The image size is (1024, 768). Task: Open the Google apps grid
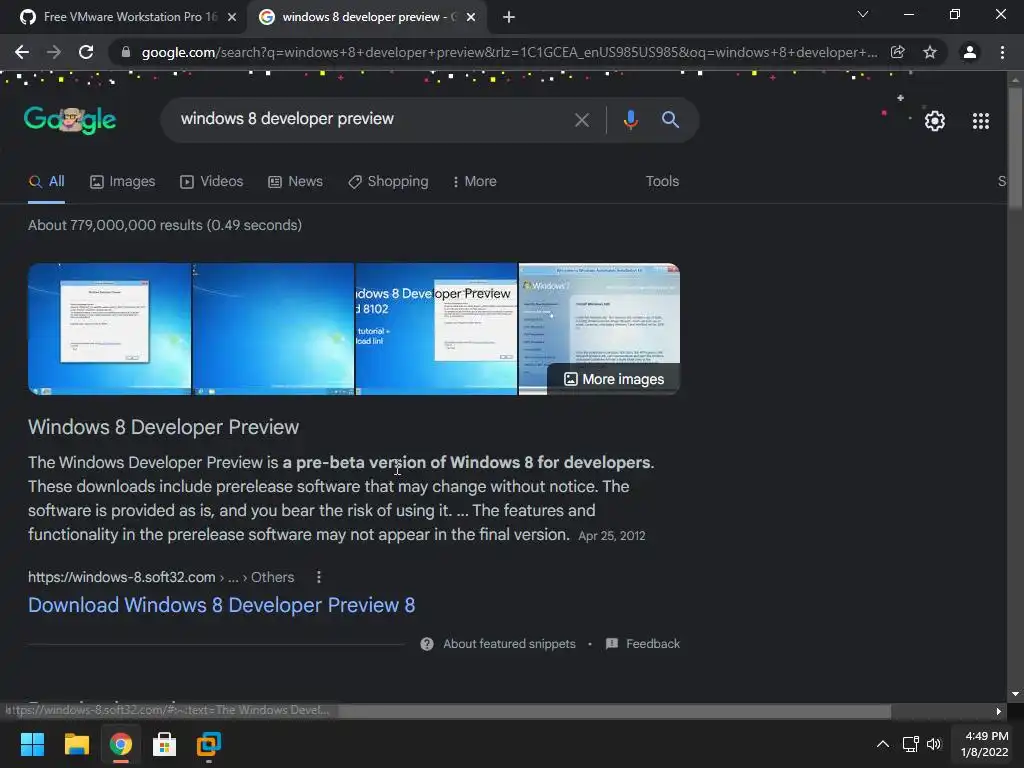[x=981, y=121]
